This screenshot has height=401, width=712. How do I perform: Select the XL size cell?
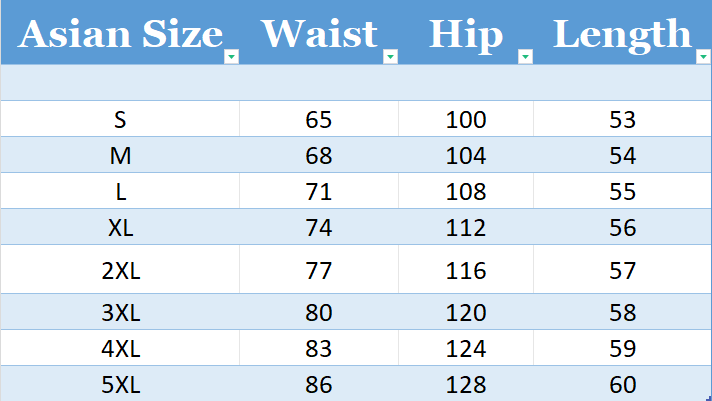point(120,227)
